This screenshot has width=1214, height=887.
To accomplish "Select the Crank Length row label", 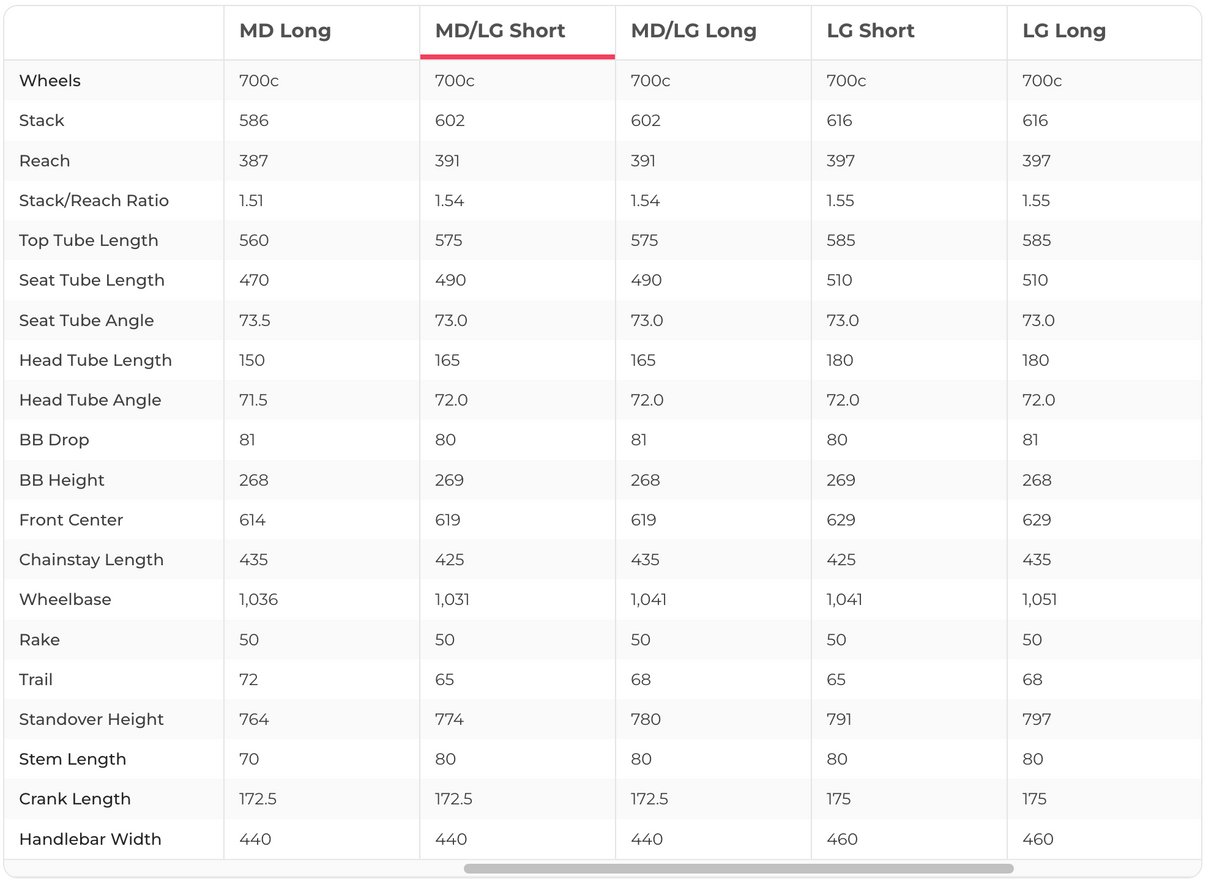I will coord(75,799).
